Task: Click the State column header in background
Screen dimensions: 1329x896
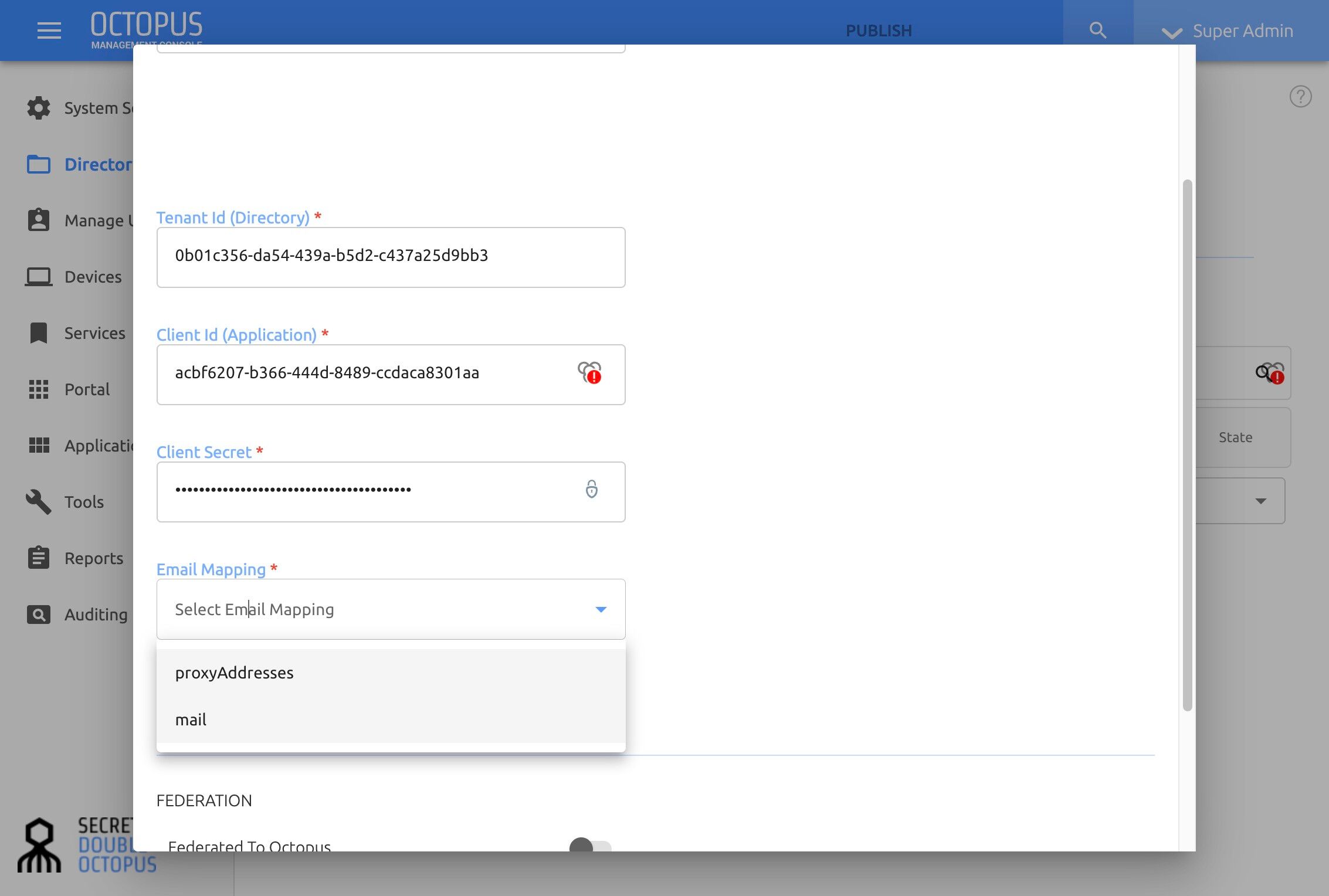Action: click(1235, 437)
